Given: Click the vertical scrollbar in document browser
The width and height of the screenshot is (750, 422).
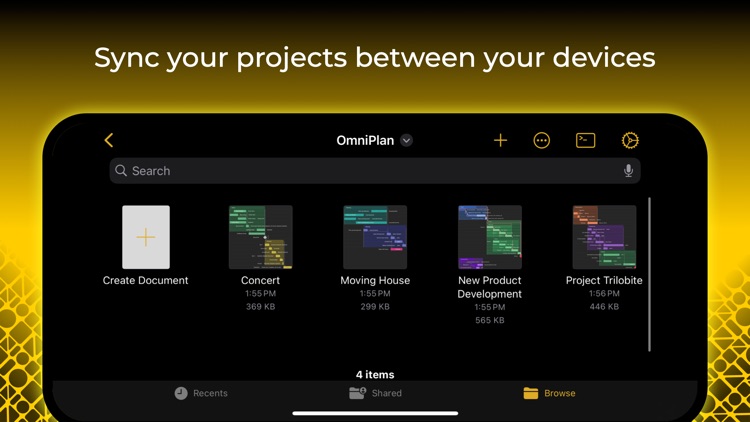Looking at the screenshot, I should pyautogui.click(x=649, y=274).
